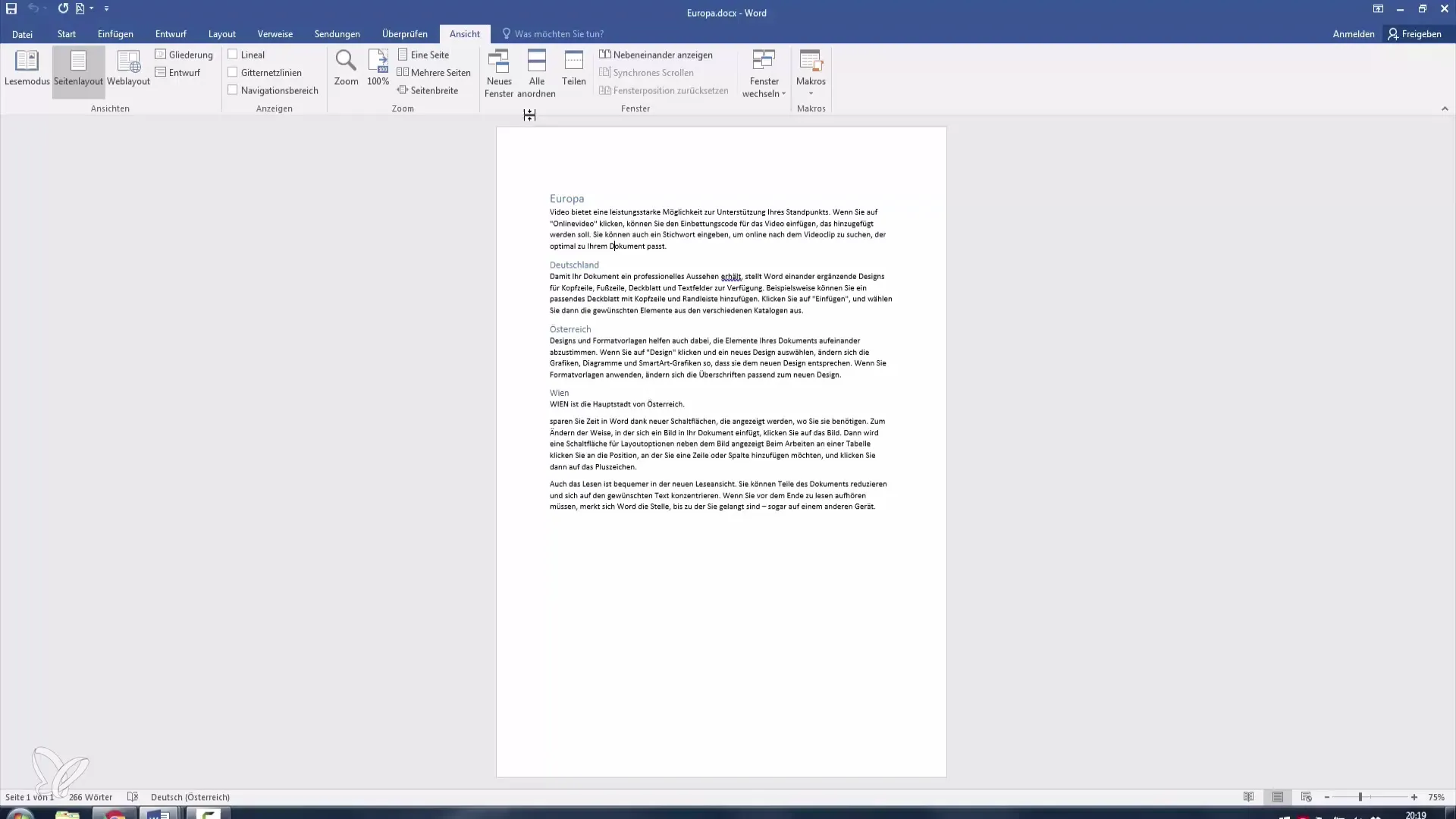This screenshot has width=1456, height=819.
Task: Select the Seitenlayout view button
Action: [x=78, y=71]
